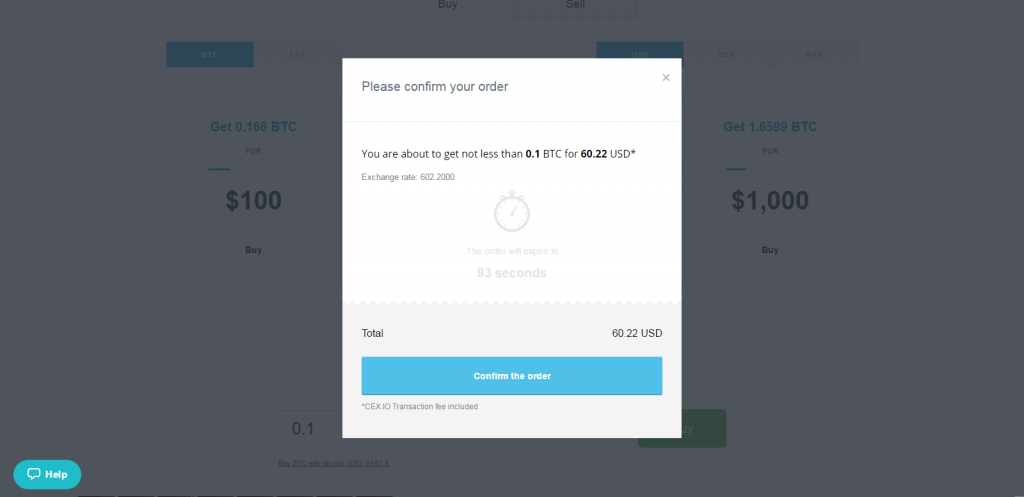
Task: Switch to the Buy tab
Action: coord(447,7)
